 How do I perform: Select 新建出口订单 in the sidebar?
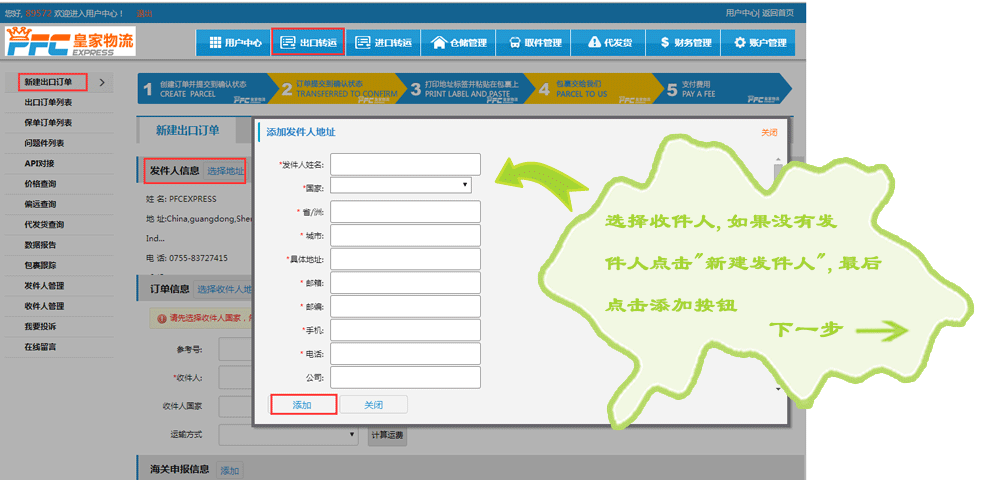click(48, 81)
